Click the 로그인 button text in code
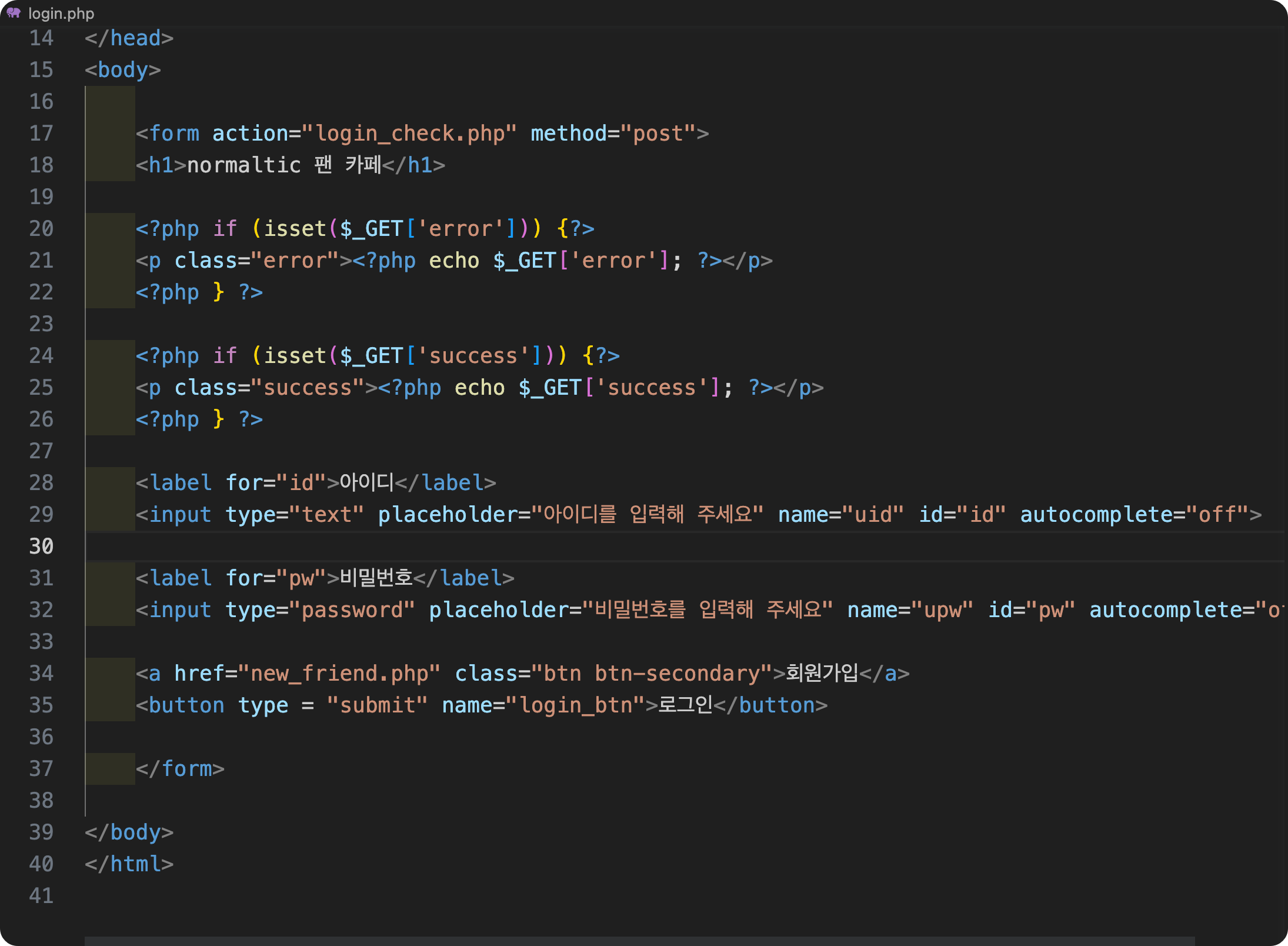This screenshot has width=1288, height=946. tap(685, 705)
